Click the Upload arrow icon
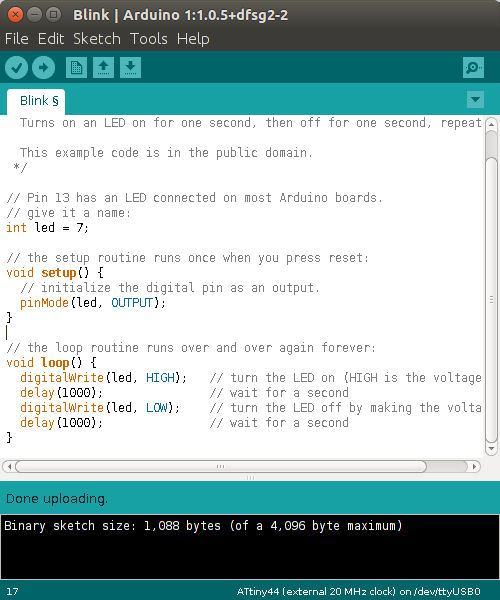This screenshot has width=500, height=600. [x=43, y=68]
